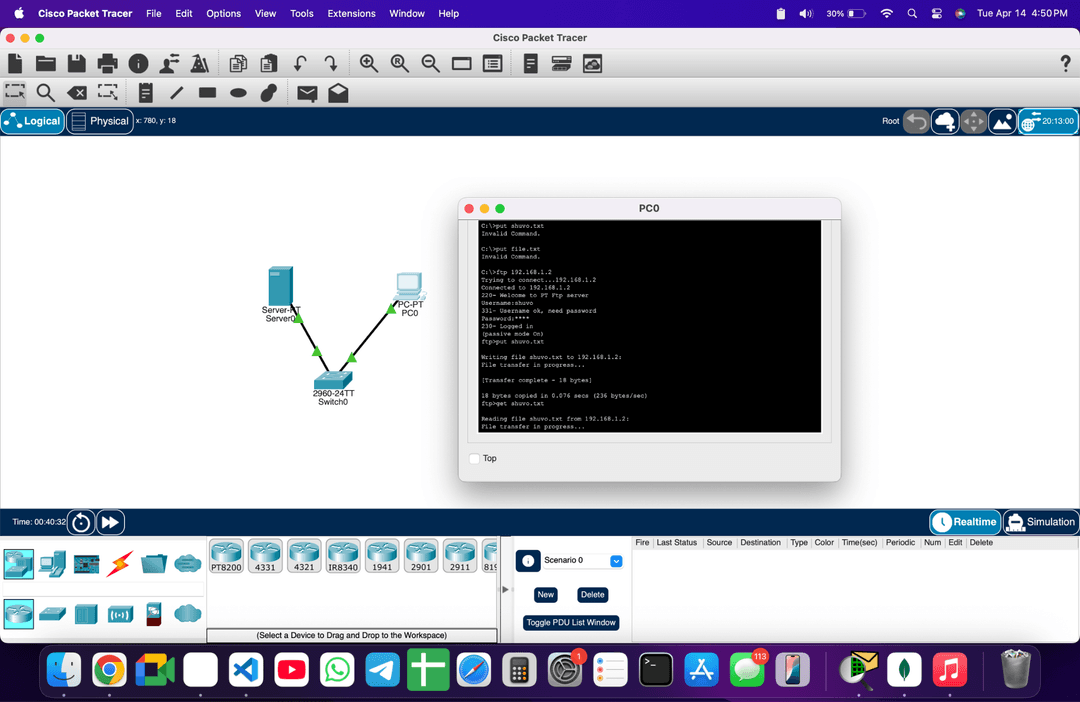The image size is (1080, 702).
Task: Reset the zoom level with the Zoom Reset icon
Action: pyautogui.click(x=399, y=64)
